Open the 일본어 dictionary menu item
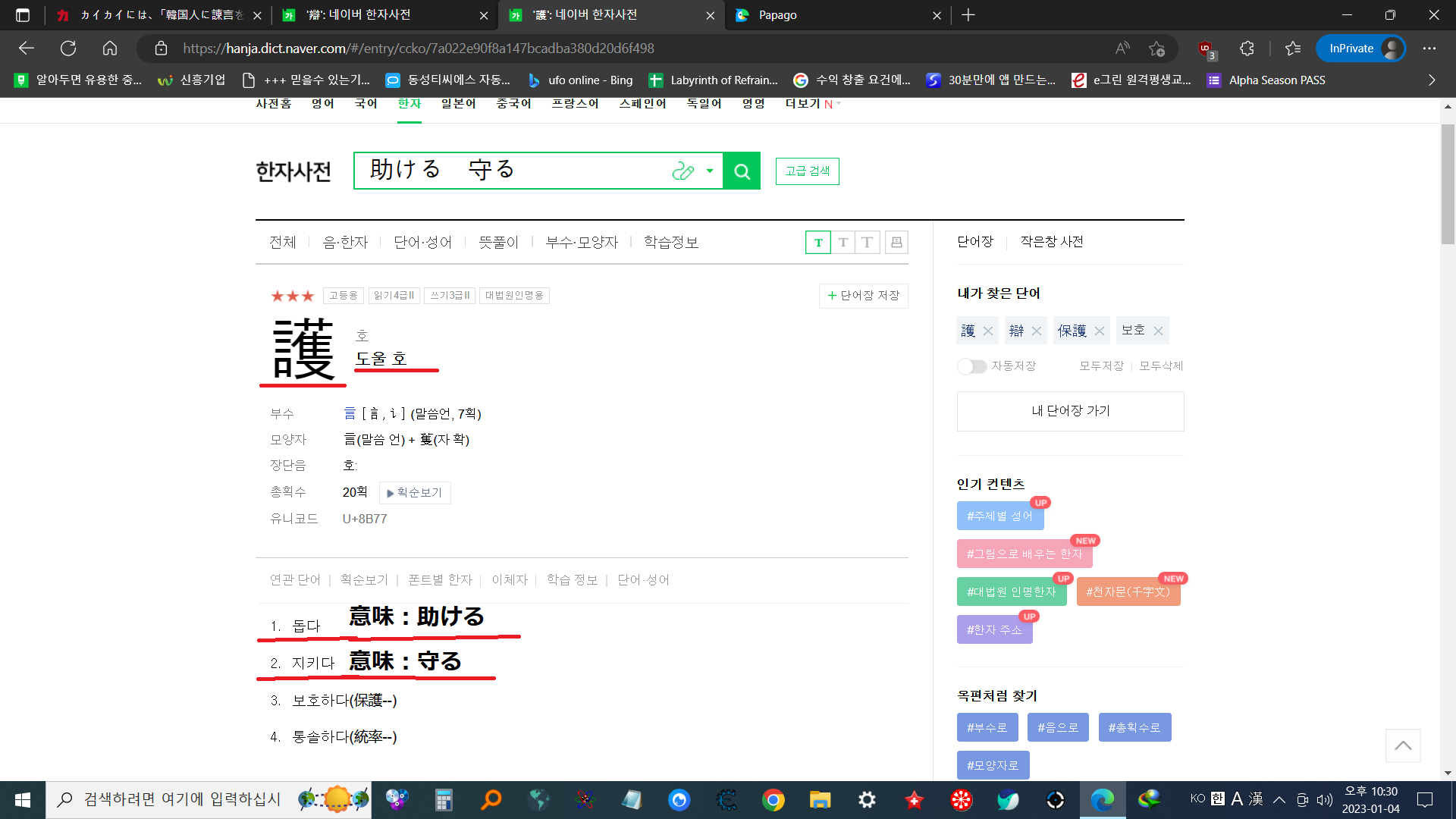 pyautogui.click(x=458, y=104)
